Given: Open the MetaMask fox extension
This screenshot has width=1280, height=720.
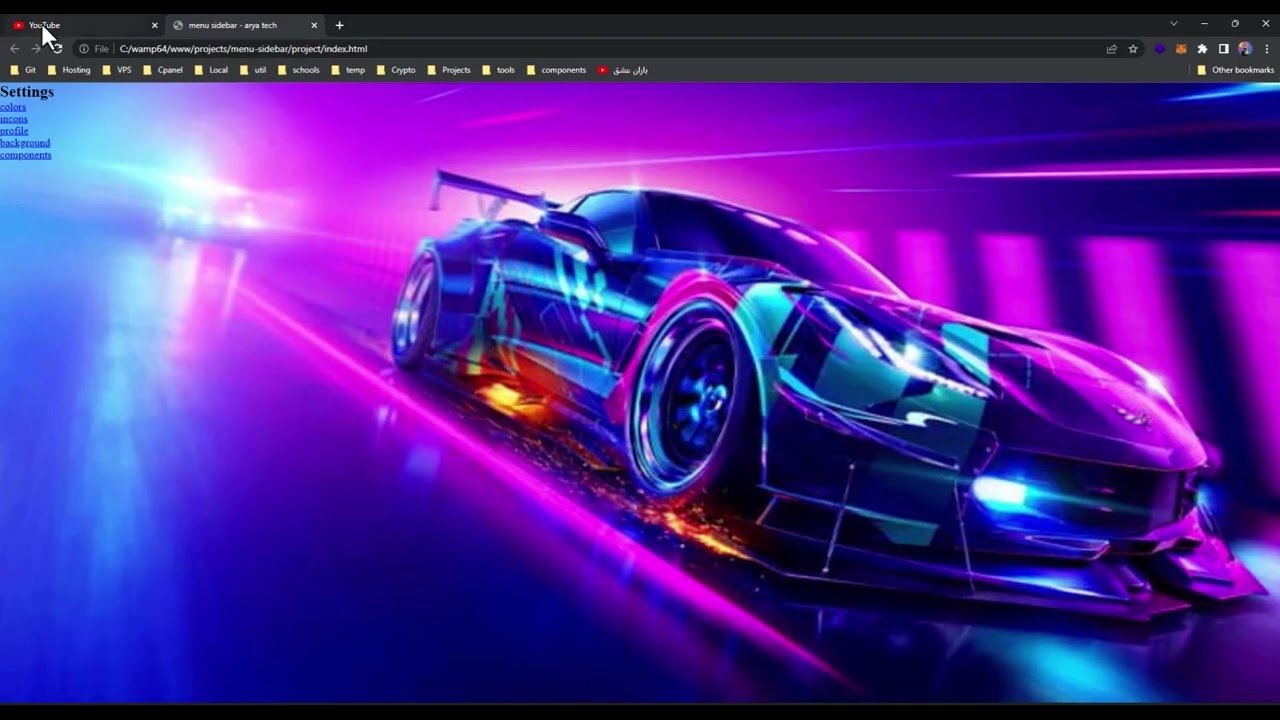Looking at the screenshot, I should pyautogui.click(x=1181, y=48).
